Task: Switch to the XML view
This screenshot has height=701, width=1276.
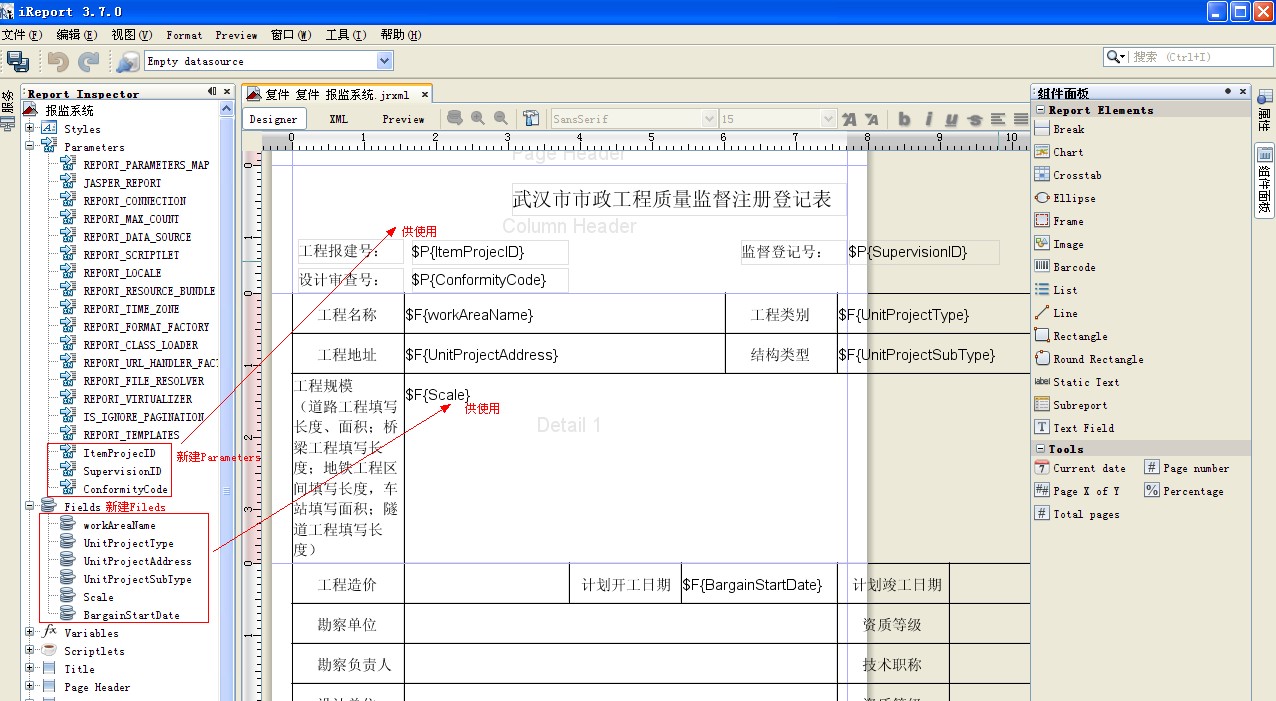Action: click(339, 119)
